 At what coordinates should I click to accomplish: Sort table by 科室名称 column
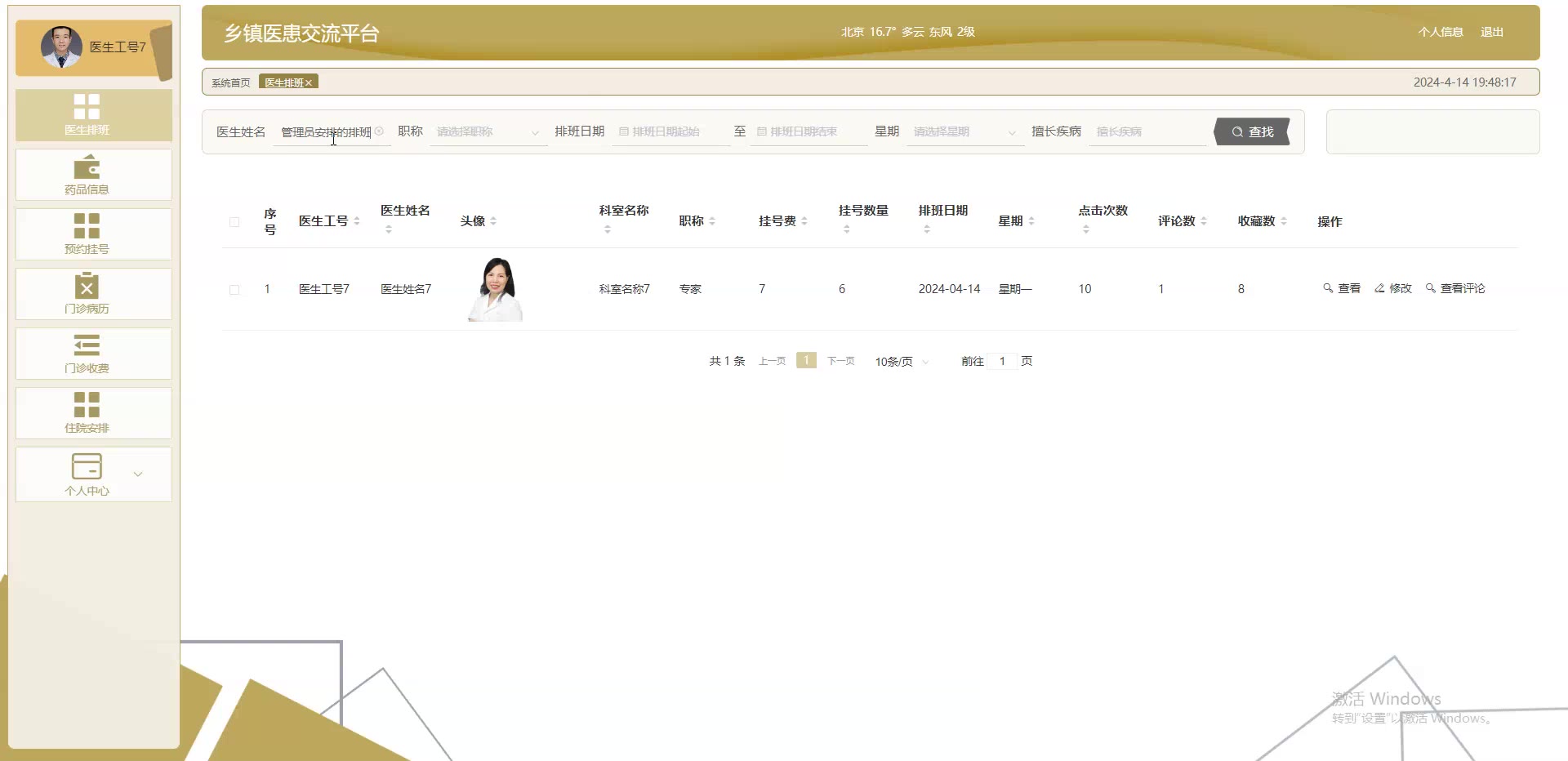point(608,229)
